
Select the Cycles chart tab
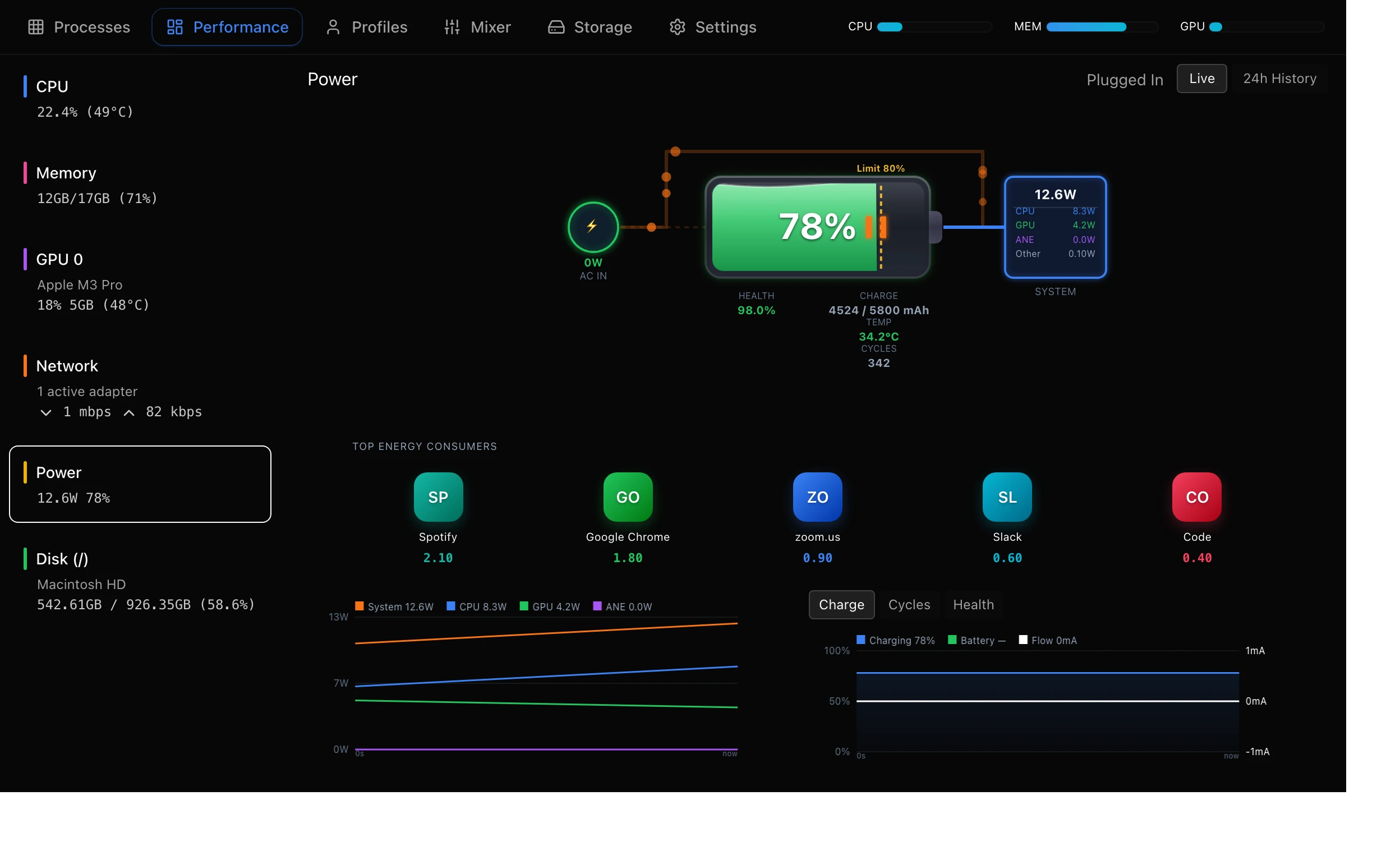point(909,605)
